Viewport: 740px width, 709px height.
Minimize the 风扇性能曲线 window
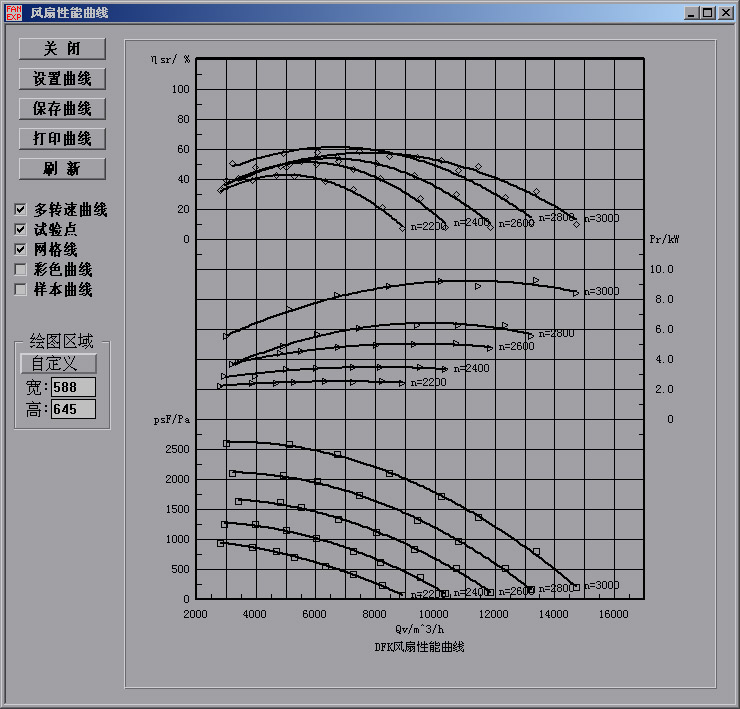click(692, 13)
